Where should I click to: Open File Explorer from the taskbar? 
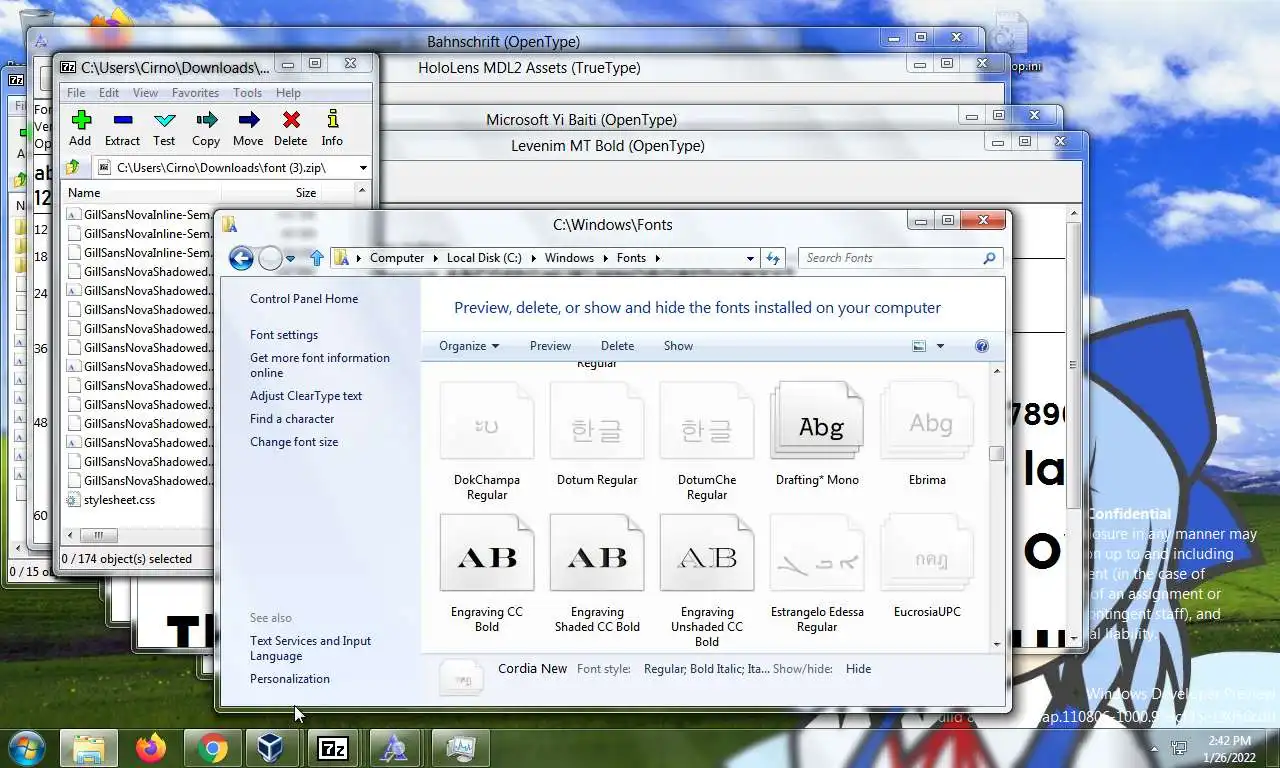[x=89, y=748]
